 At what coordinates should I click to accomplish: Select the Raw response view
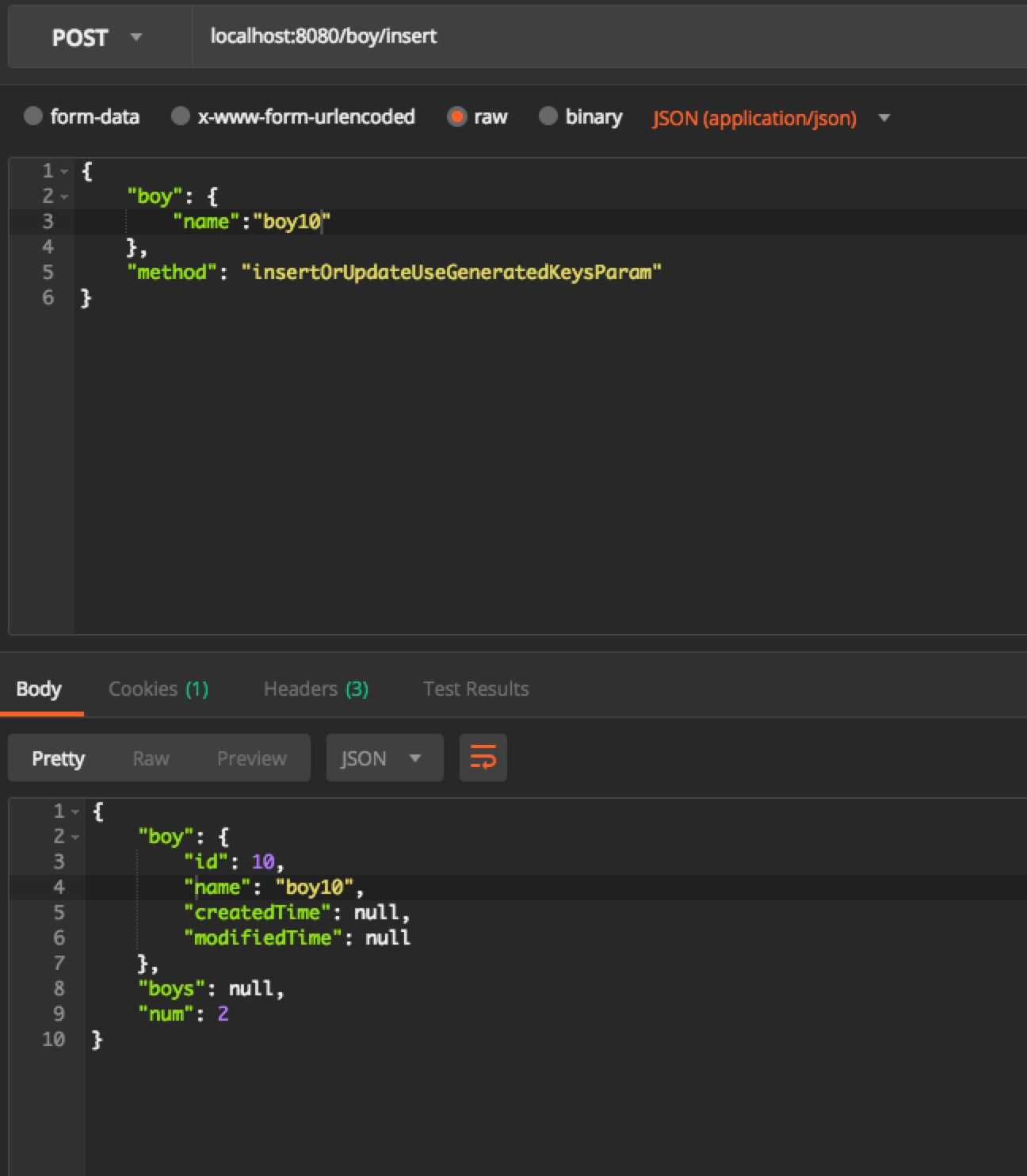(151, 758)
